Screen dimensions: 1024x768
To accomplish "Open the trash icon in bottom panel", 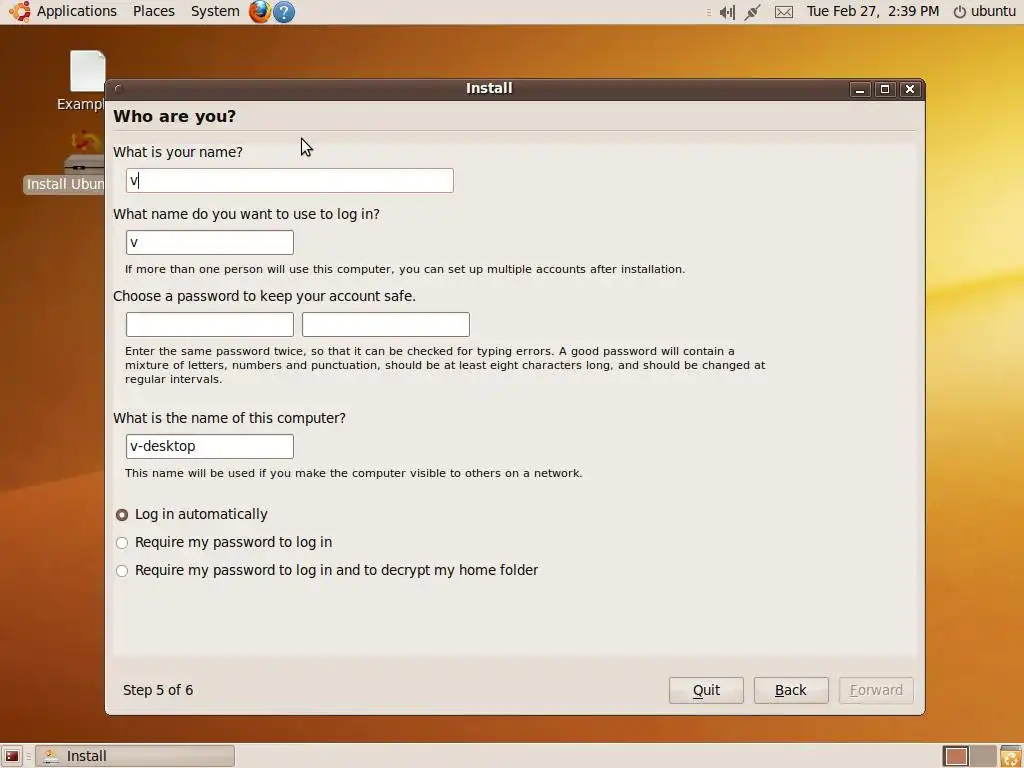I will coord(1011,756).
